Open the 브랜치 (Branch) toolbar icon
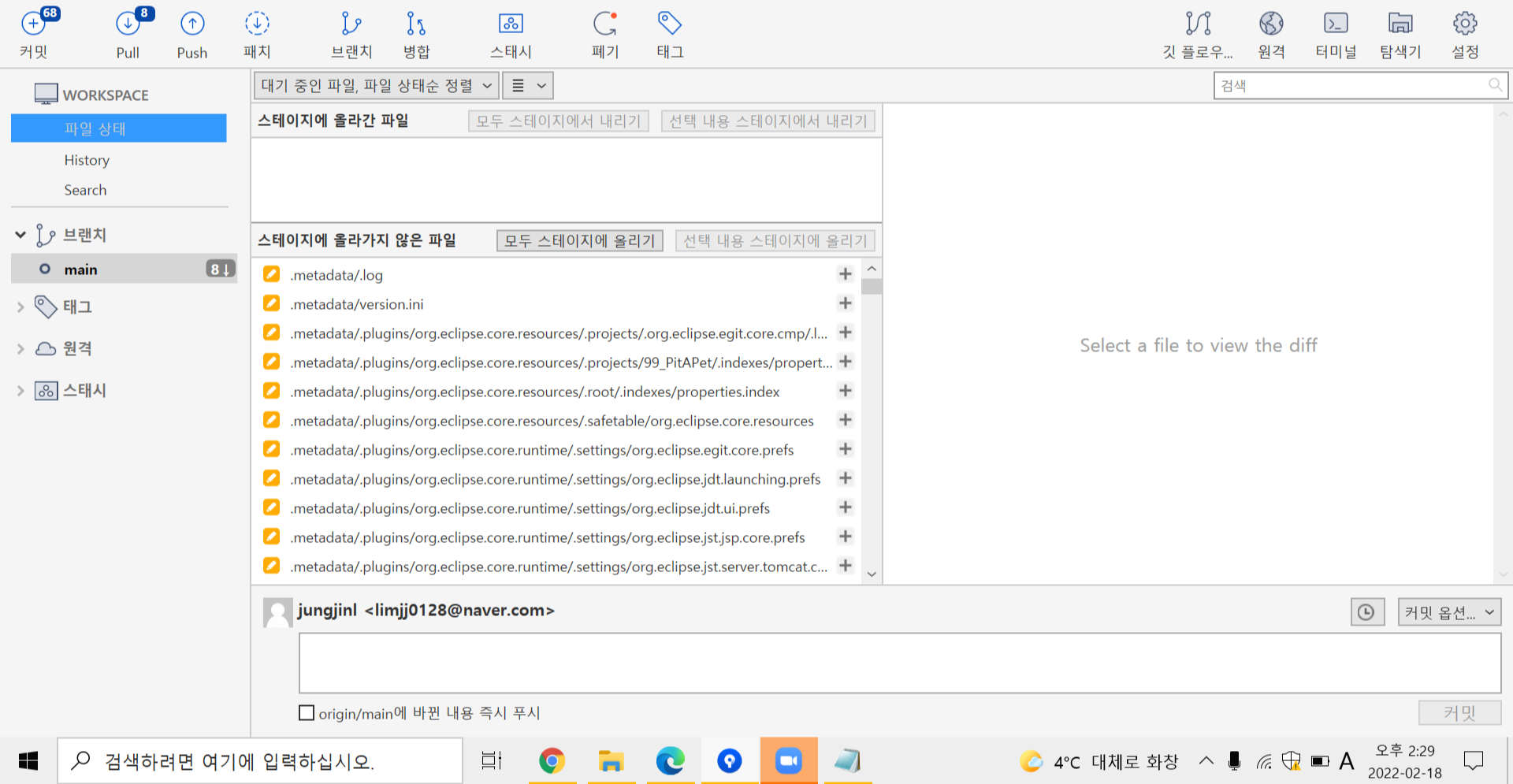Viewport: 1513px width, 784px height. pos(351,33)
